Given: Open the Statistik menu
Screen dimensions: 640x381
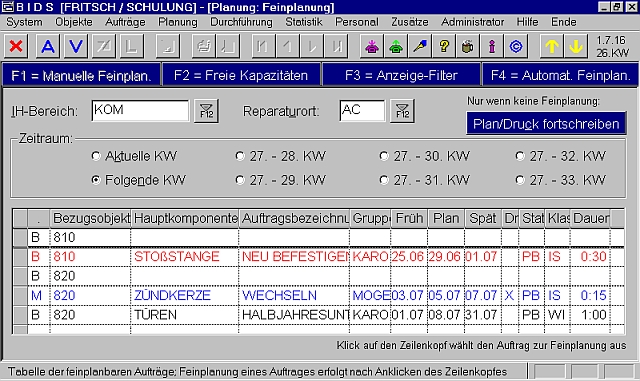Looking at the screenshot, I should click(304, 22).
